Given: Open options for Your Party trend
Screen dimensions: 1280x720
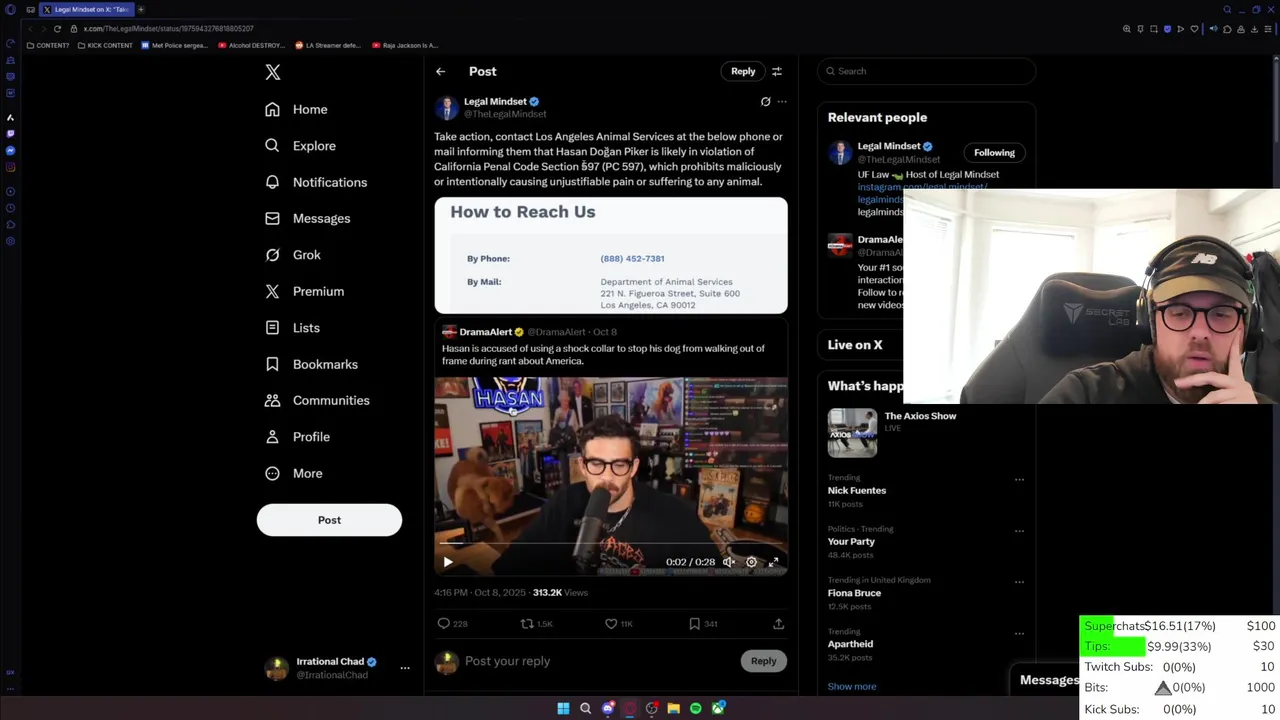Looking at the screenshot, I should [x=1019, y=530].
